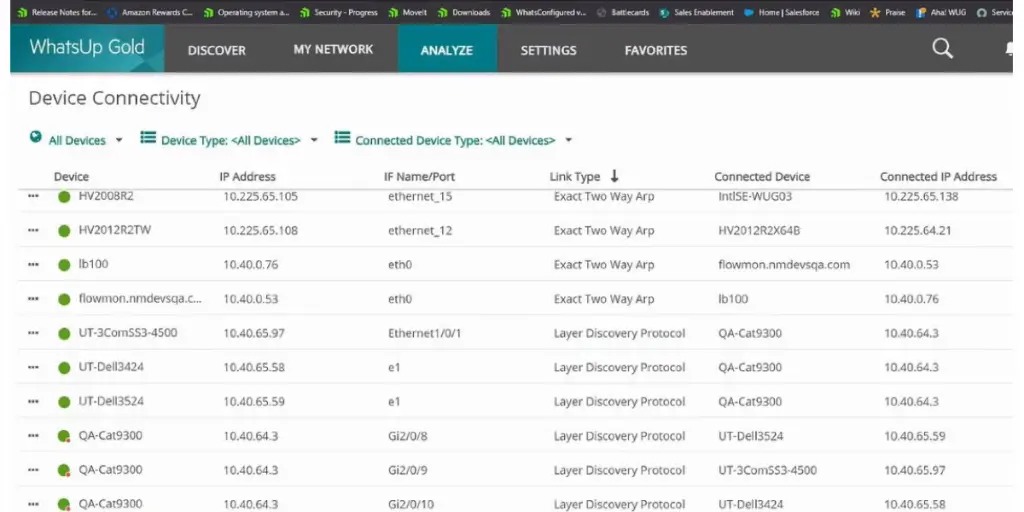1024x512 pixels.
Task: Open row menu dots for HV2008R2
Action: (x=33, y=197)
